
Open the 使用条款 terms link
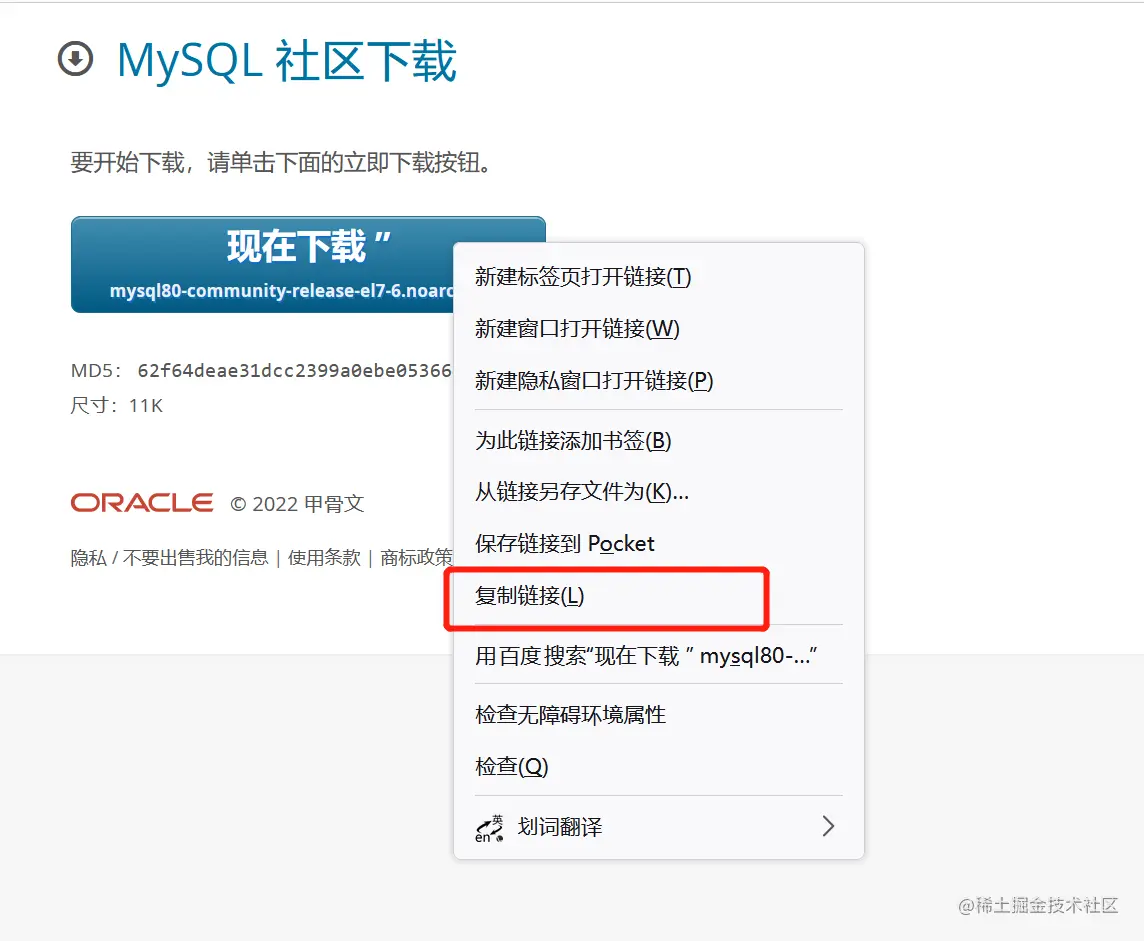tap(323, 558)
